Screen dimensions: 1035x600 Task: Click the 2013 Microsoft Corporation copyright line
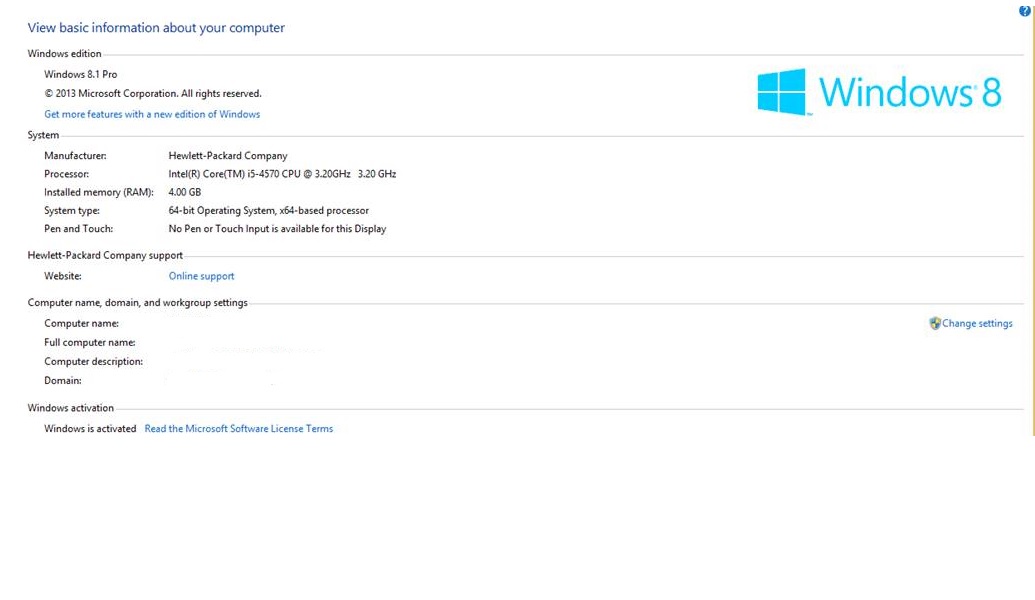click(x=152, y=94)
